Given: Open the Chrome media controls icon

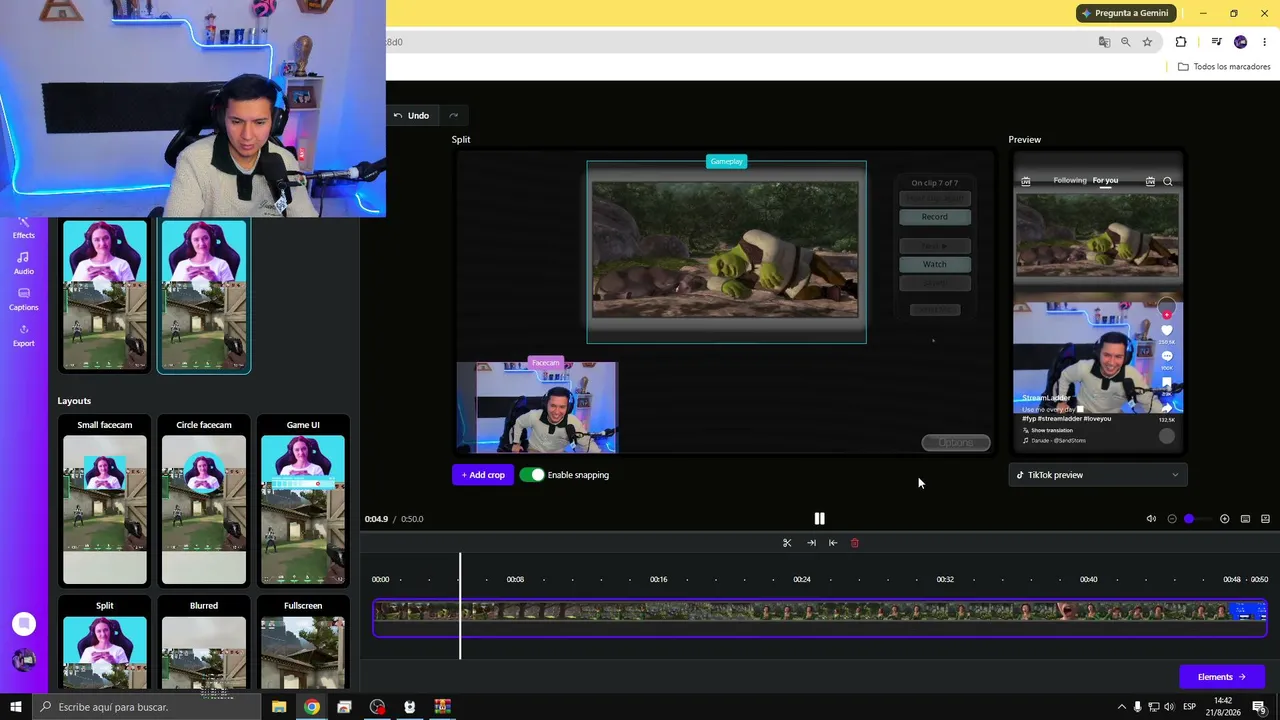Looking at the screenshot, I should 1216,42.
